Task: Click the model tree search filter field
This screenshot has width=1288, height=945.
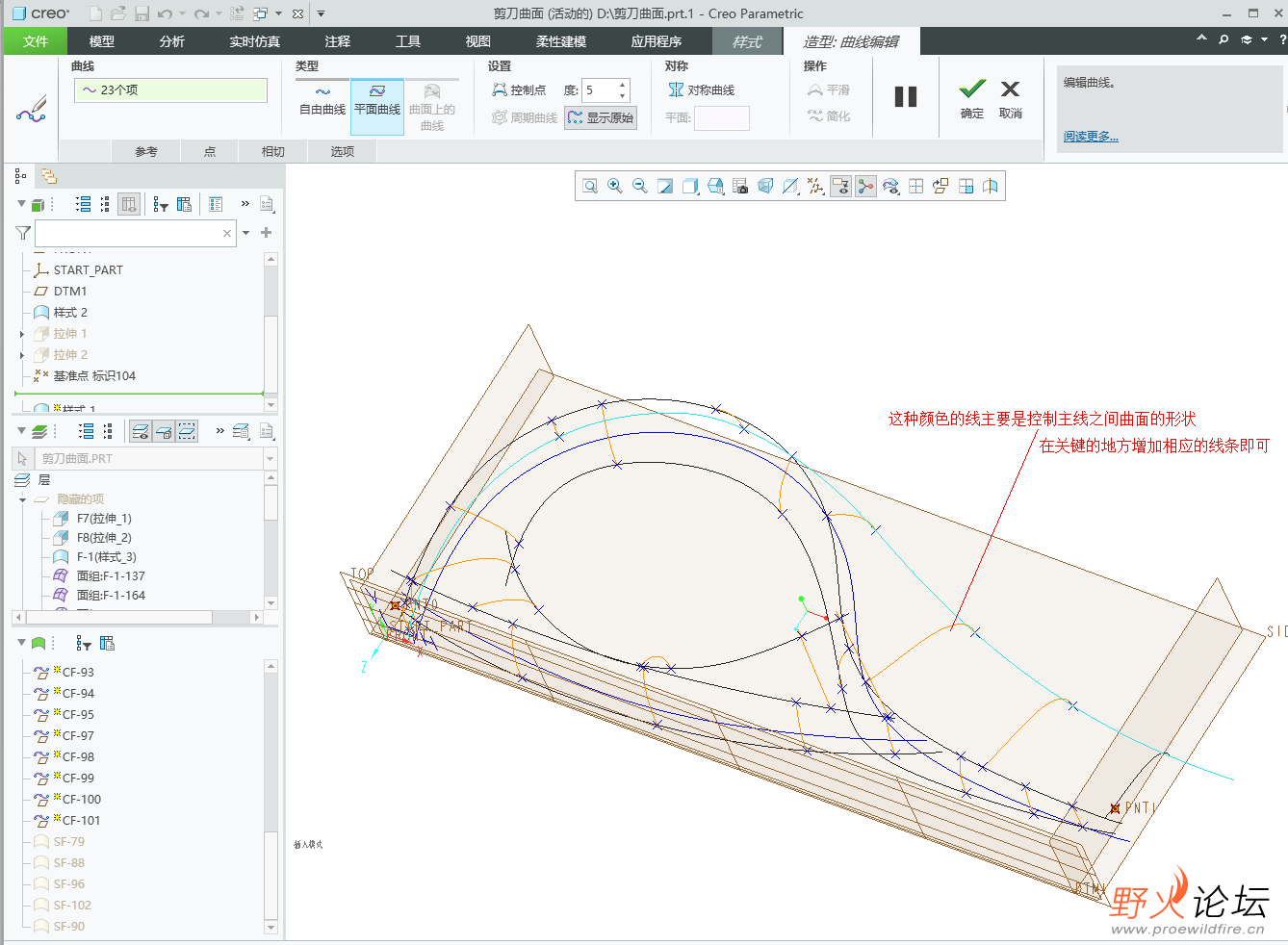Action: pos(136,233)
